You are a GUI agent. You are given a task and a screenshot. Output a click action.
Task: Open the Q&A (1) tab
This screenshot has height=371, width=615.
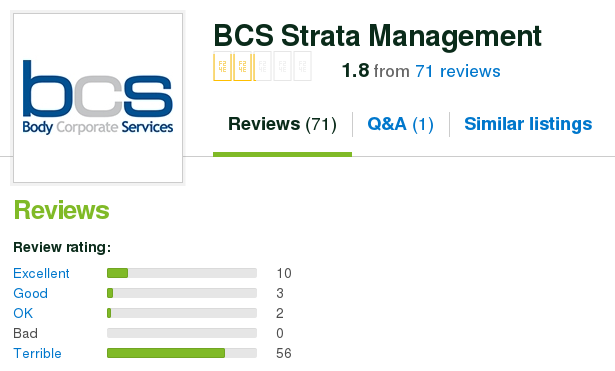pyautogui.click(x=400, y=124)
